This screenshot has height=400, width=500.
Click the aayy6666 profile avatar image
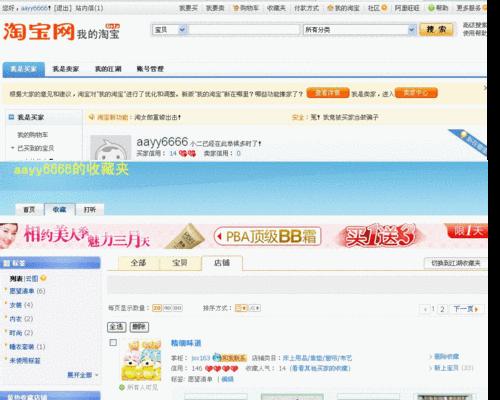pyautogui.click(x=111, y=147)
